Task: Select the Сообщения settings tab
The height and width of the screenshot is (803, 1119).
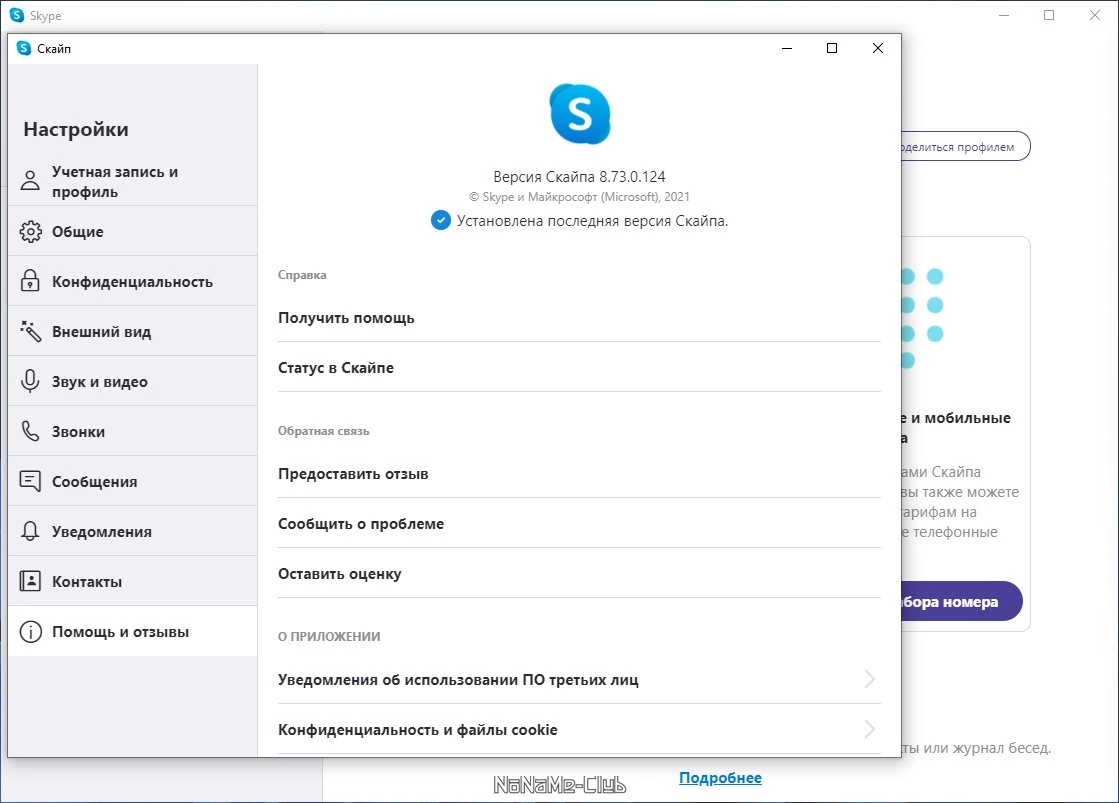Action: 133,481
